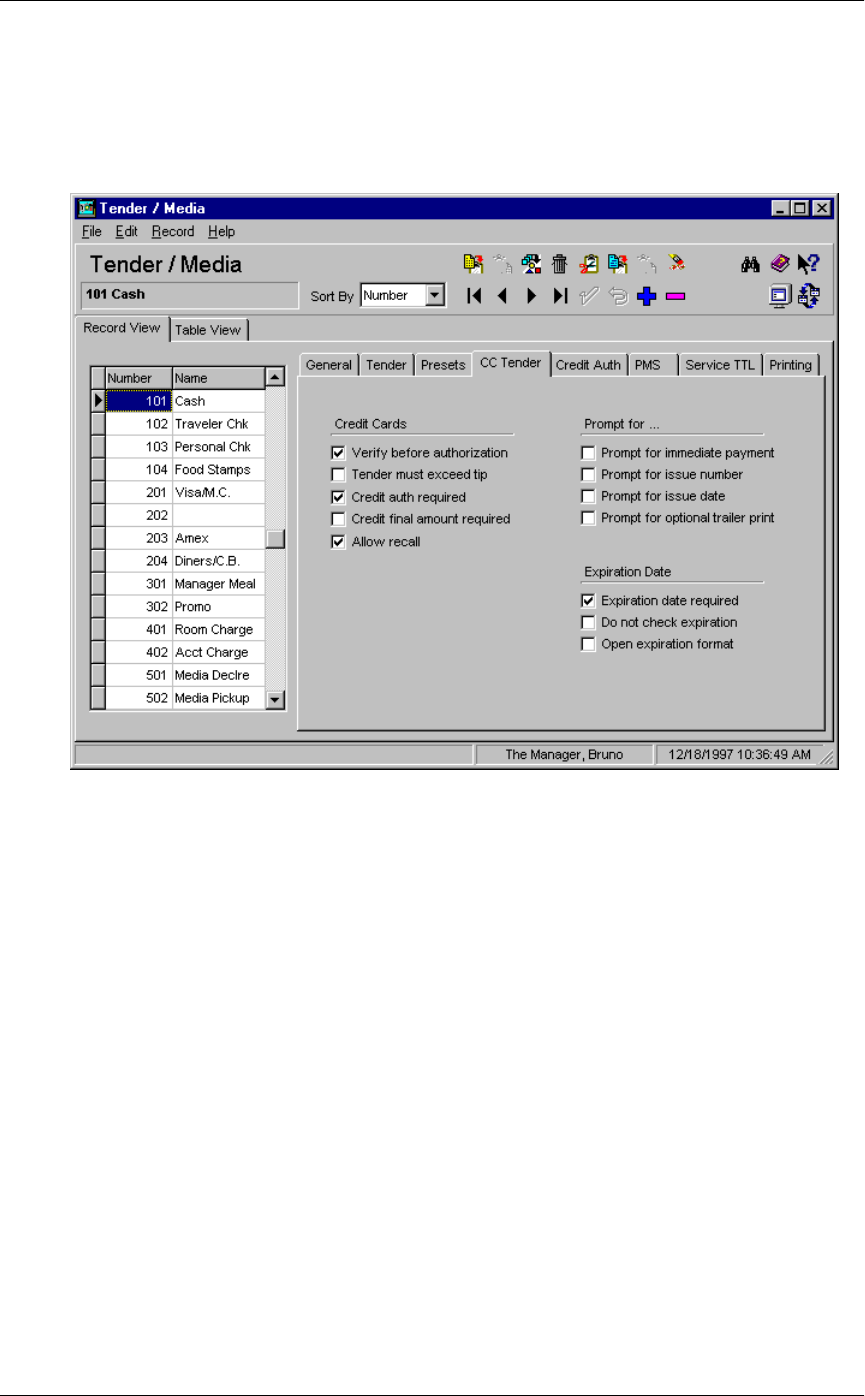Click the binoculars find icon

point(750,264)
